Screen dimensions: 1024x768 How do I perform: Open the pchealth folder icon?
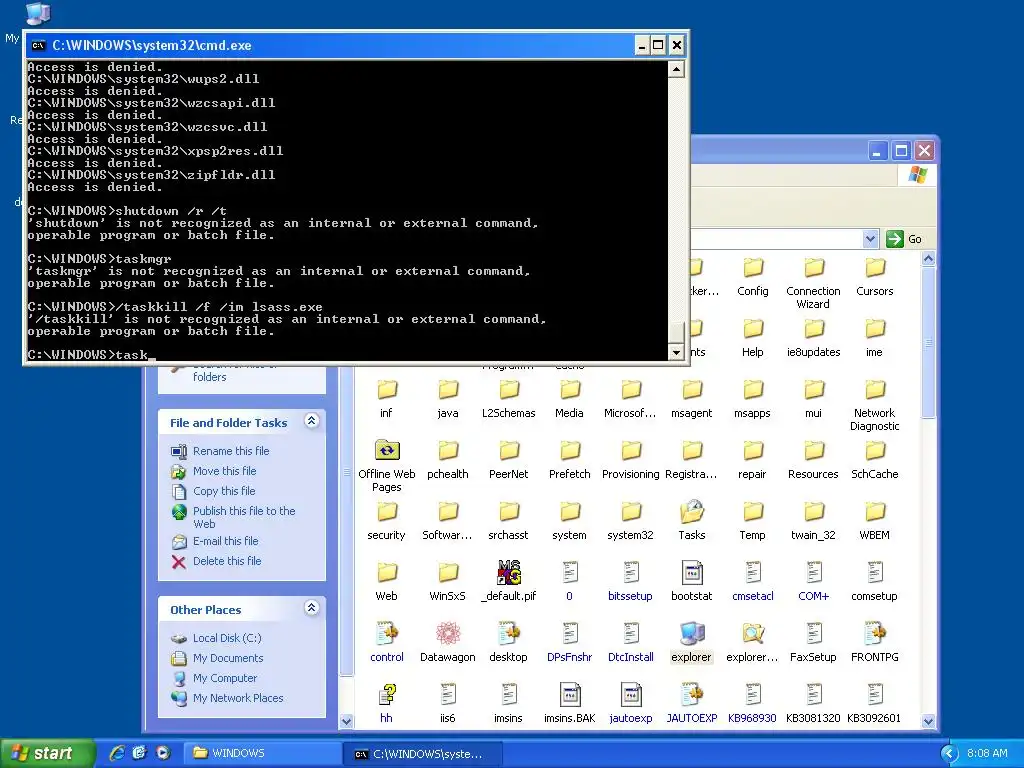[x=447, y=451]
